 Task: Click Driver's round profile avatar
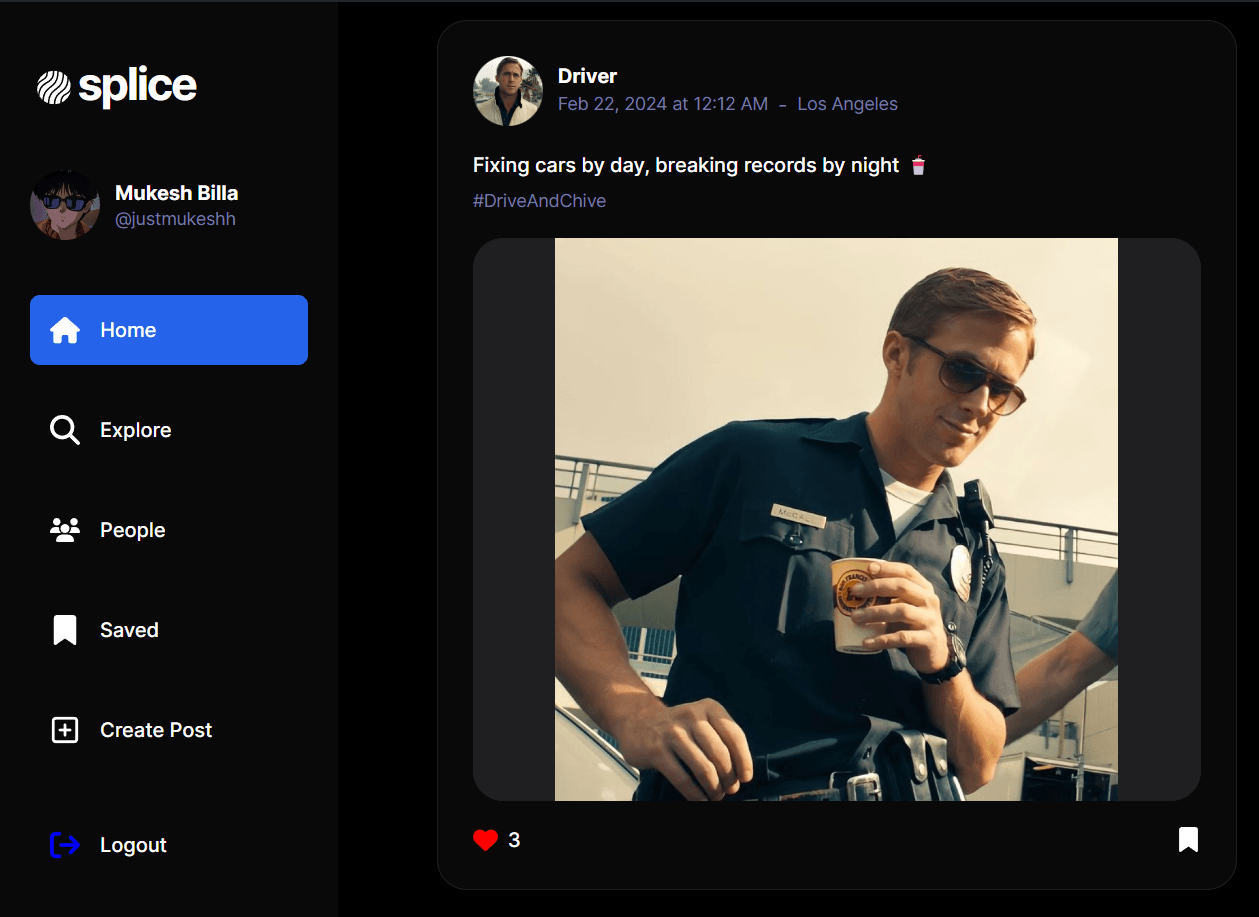pos(508,91)
